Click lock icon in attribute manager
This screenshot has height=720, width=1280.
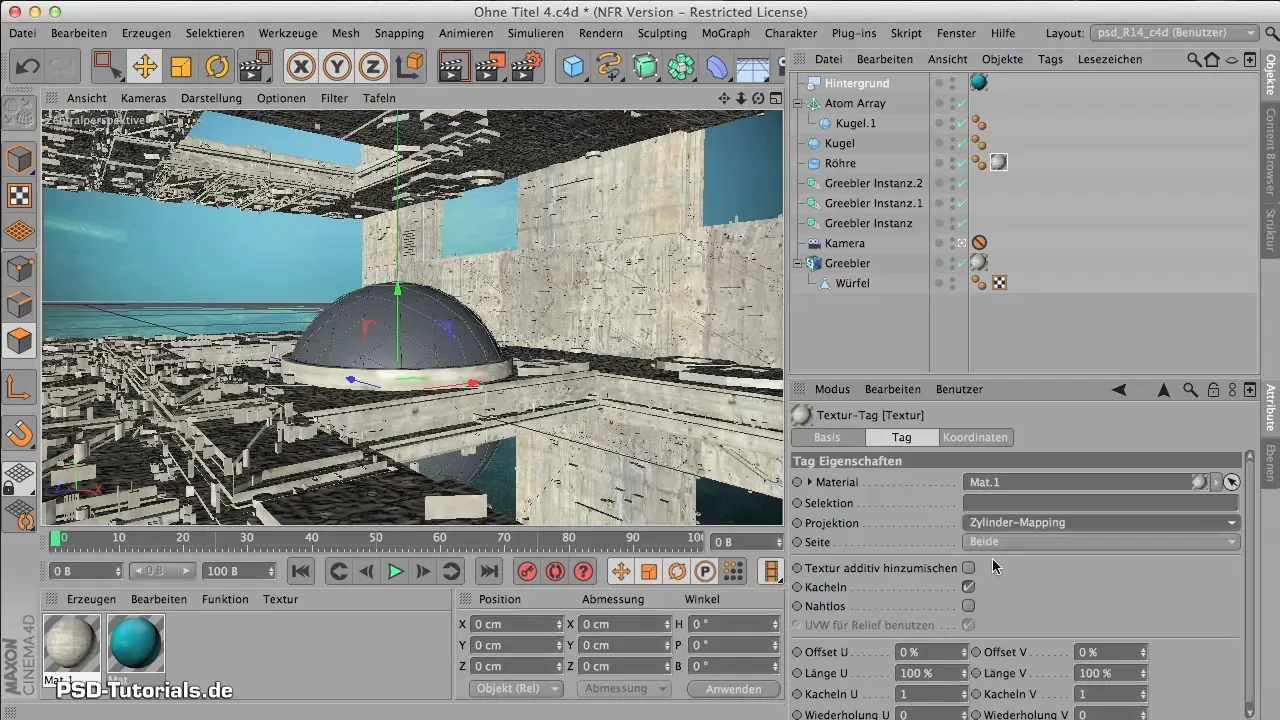click(1212, 389)
